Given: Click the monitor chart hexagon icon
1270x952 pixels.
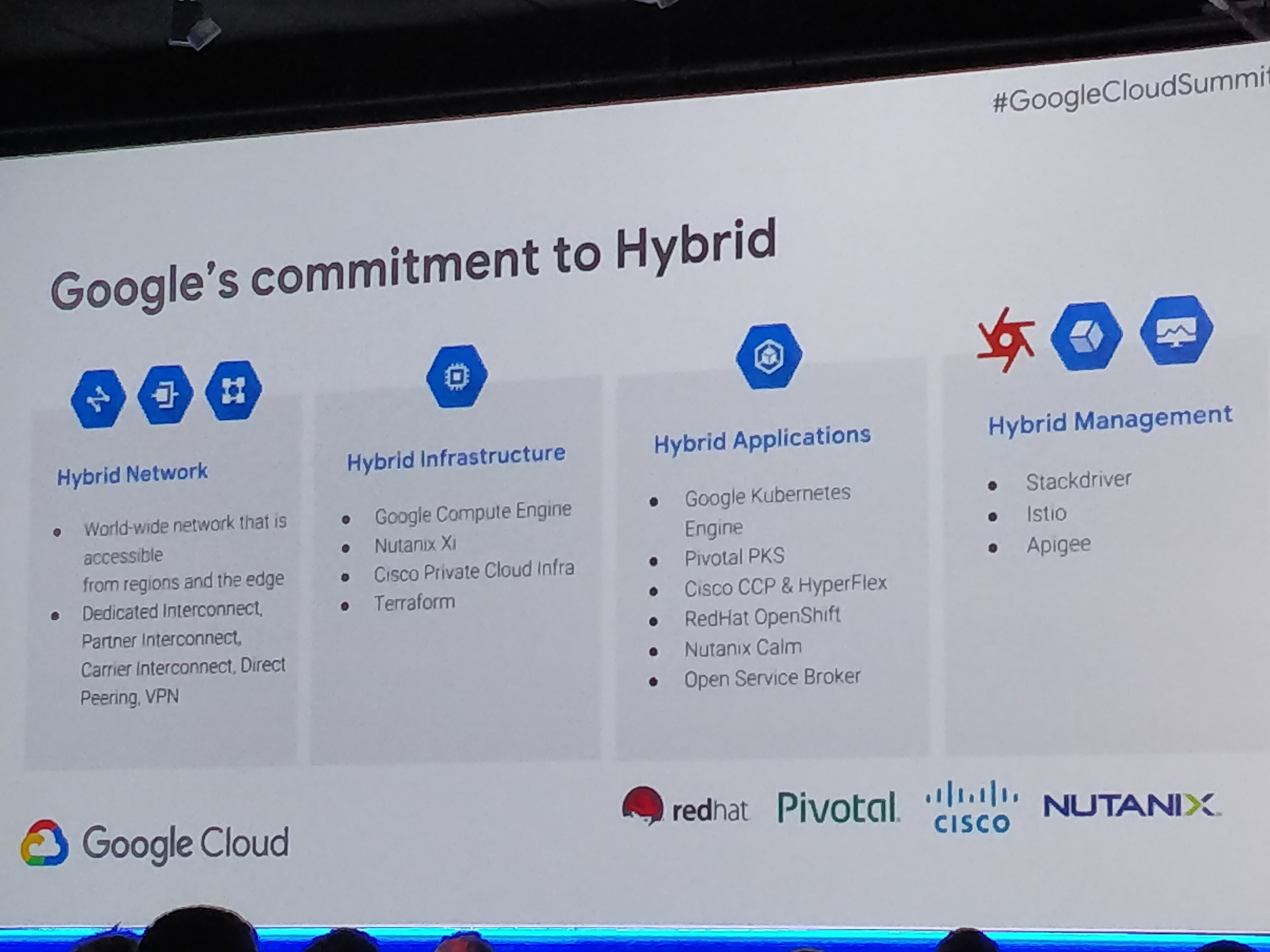Looking at the screenshot, I should 1176,330.
